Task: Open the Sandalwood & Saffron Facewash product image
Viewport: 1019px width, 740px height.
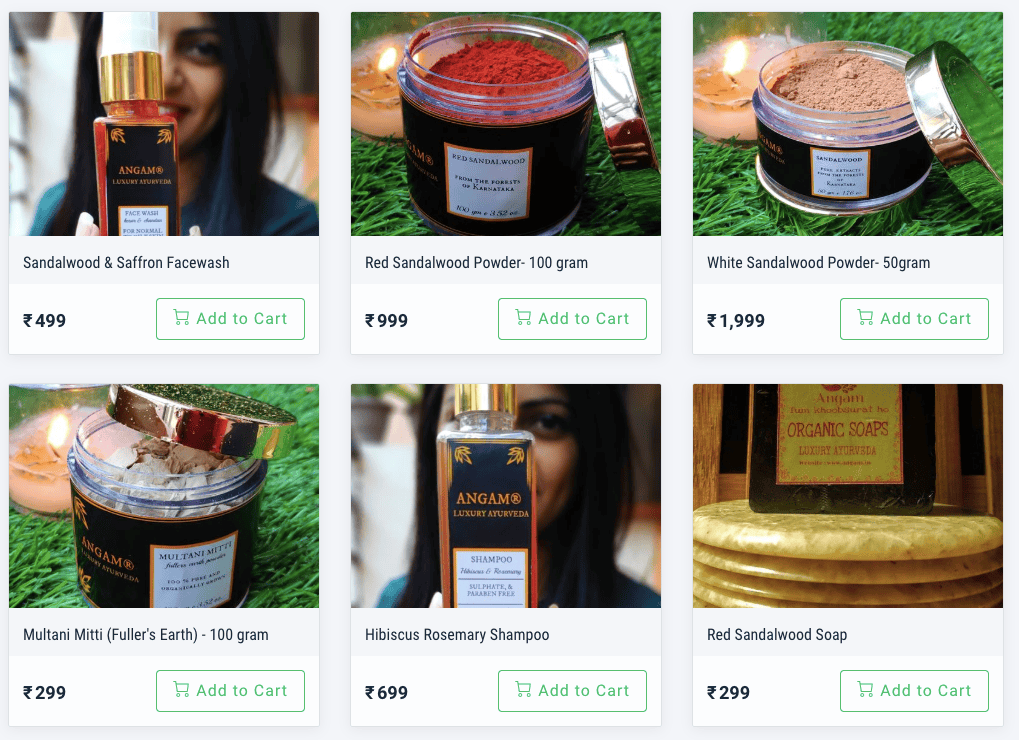Action: 164,123
